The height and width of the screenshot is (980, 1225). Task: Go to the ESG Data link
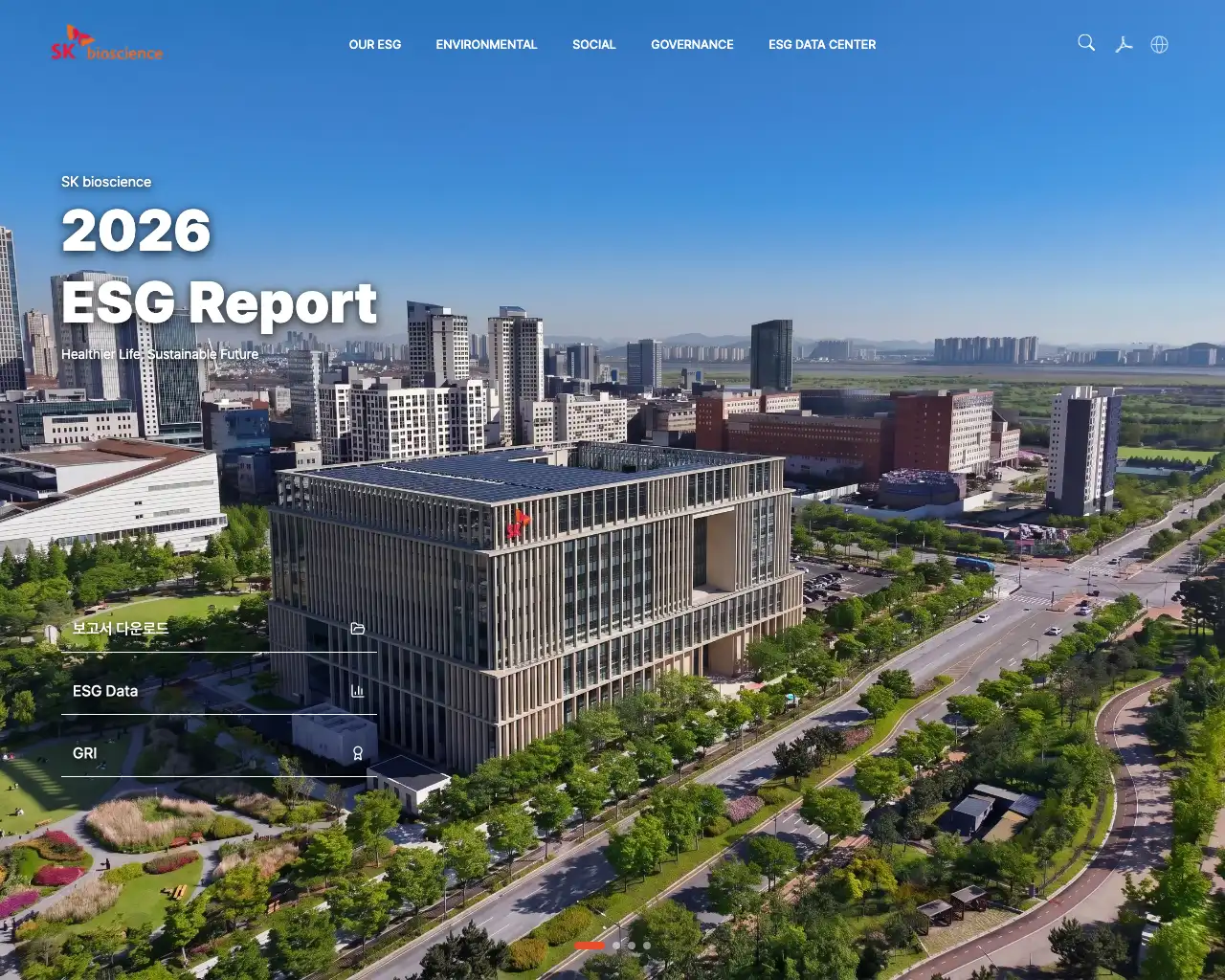[x=219, y=691]
